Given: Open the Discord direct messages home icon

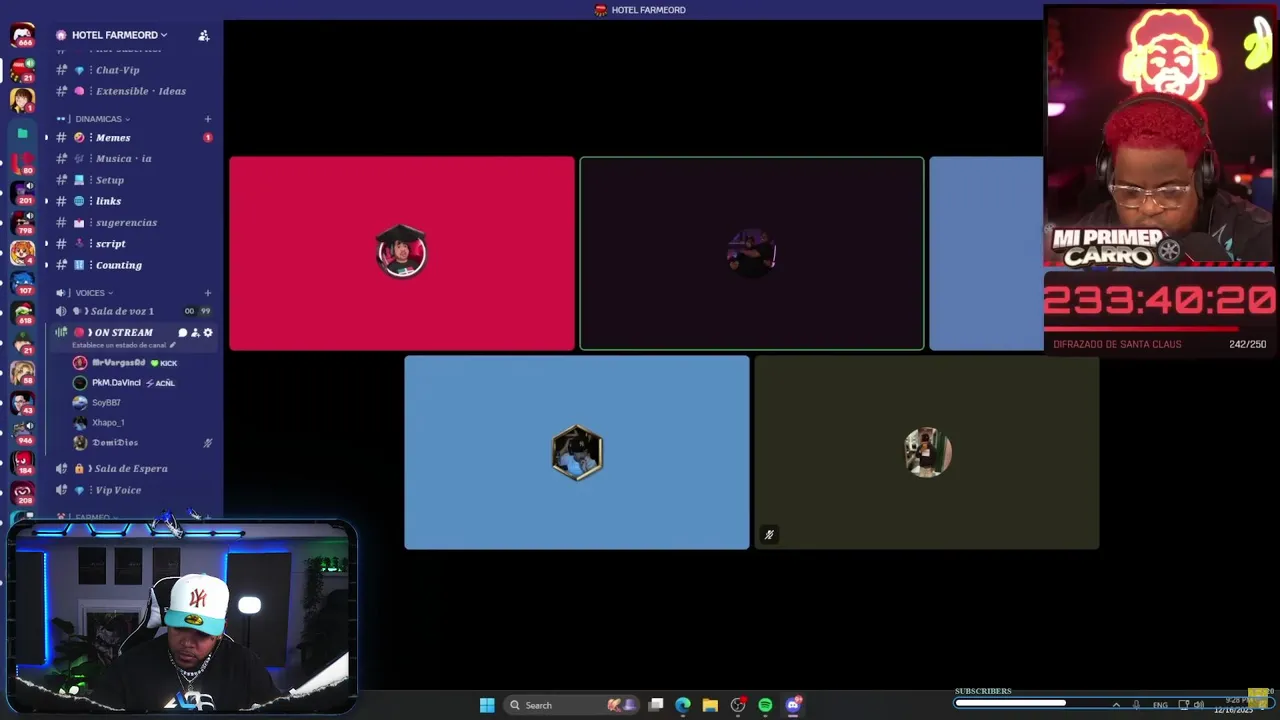Looking at the screenshot, I should click(x=22, y=36).
